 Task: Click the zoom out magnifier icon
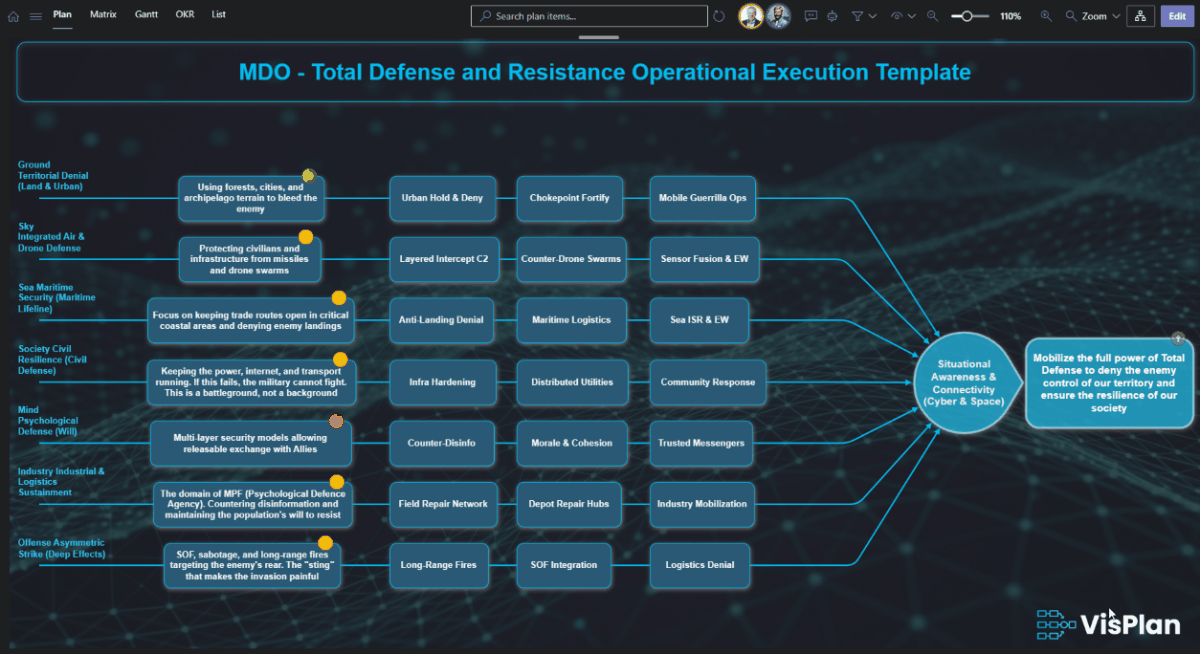click(932, 16)
